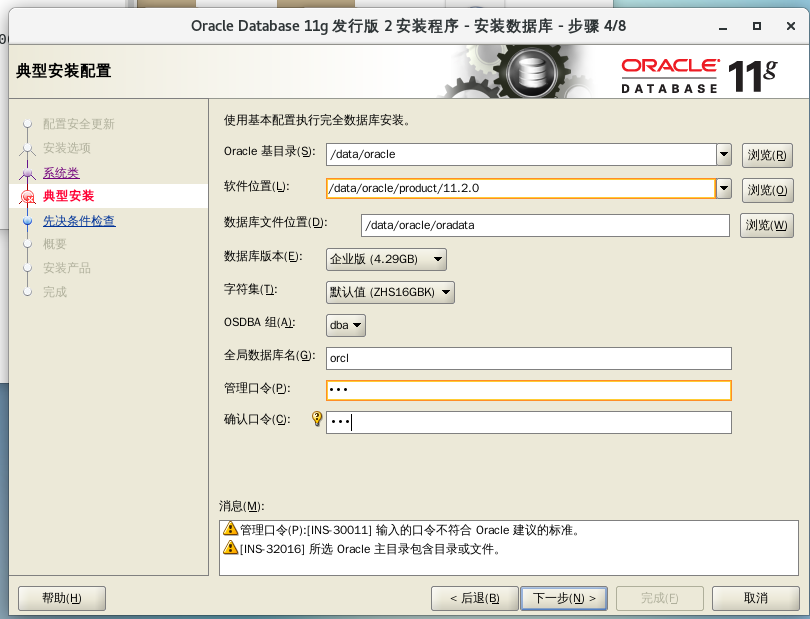Screen dimensions: 810x619
Task: Close the Oracle installer window
Action: coord(791,26)
